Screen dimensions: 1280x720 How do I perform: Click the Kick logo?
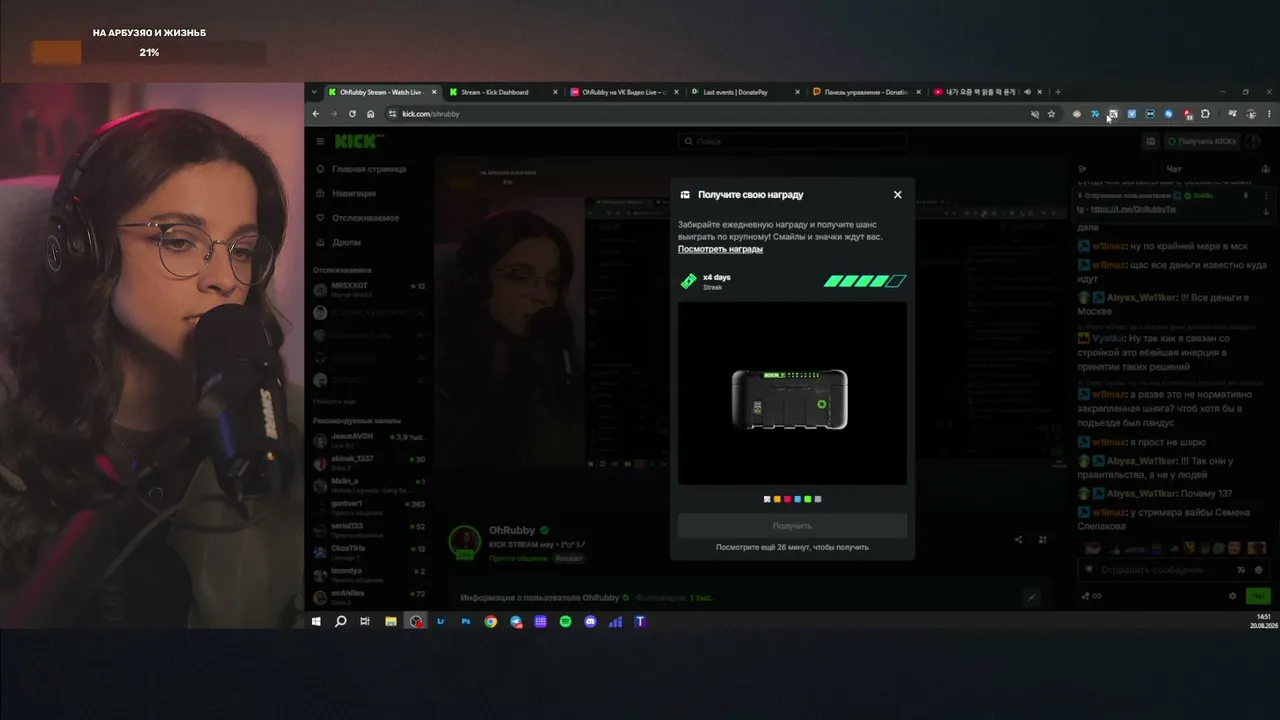coord(356,141)
